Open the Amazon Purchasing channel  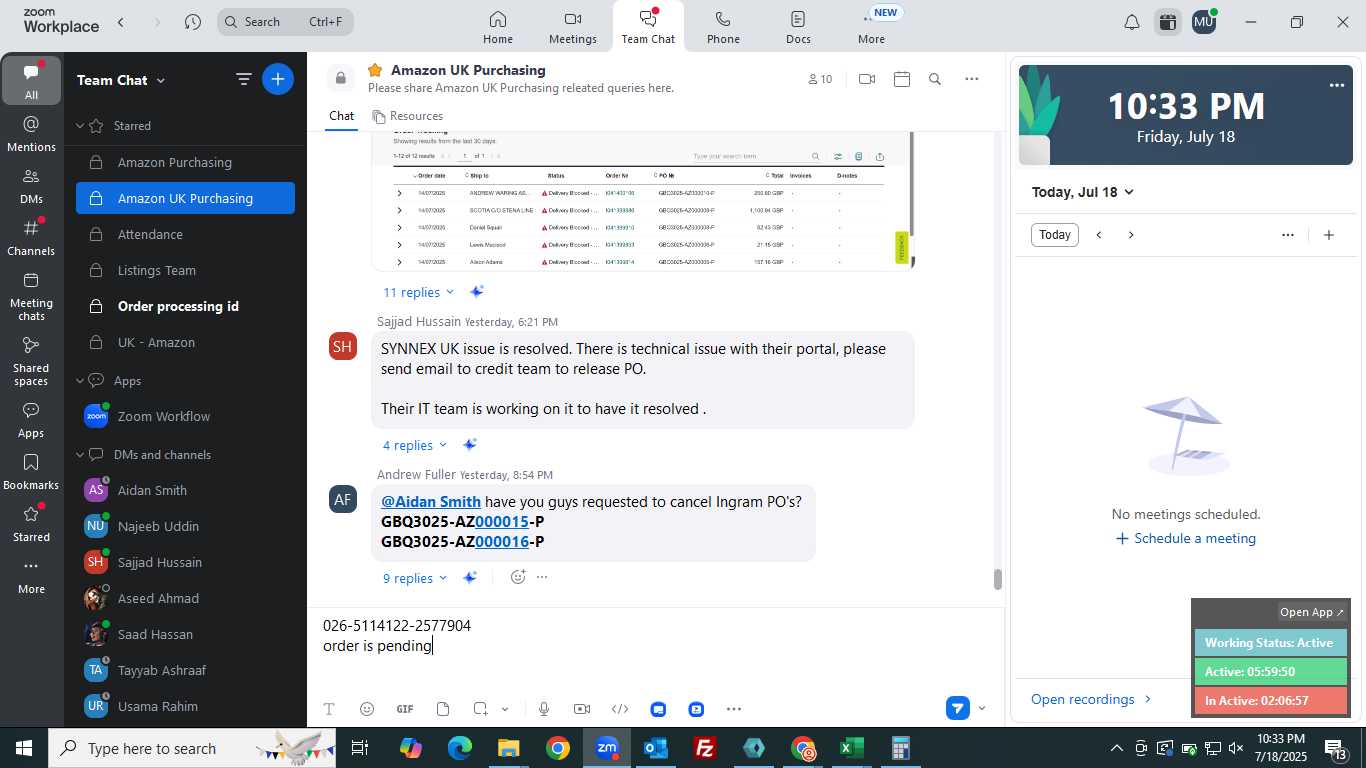coord(185,162)
